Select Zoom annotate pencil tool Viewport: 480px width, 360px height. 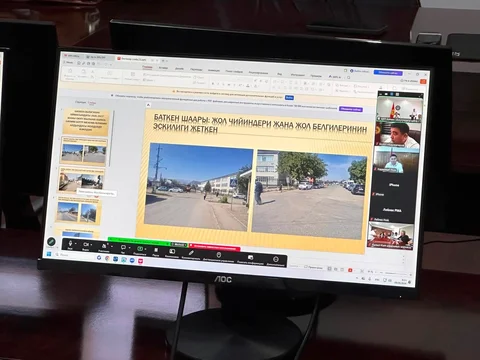(191, 254)
